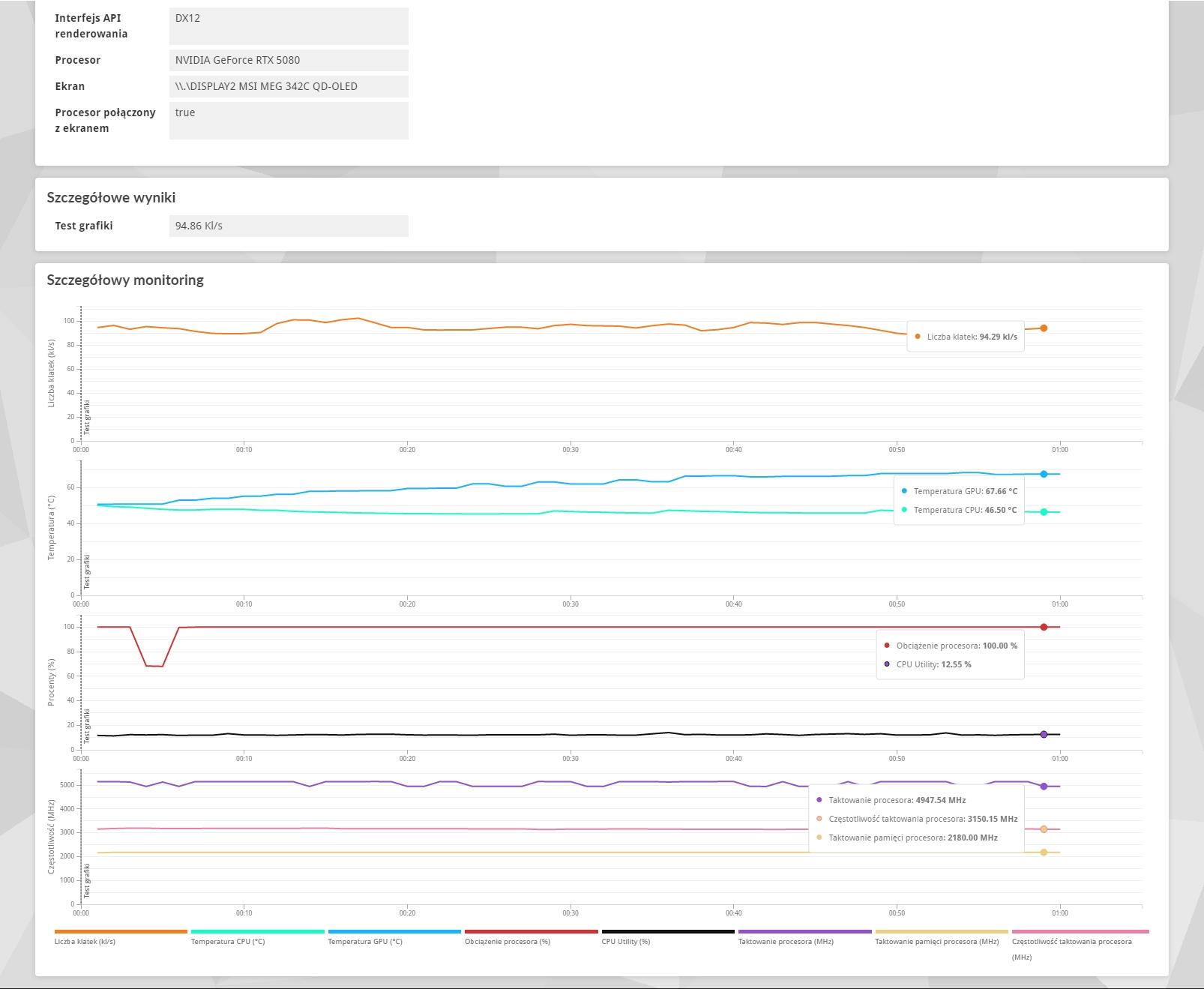Screen dimensions: 1204x989
Task: Click the Szczegółowy monitoring heading
Action: tap(125, 280)
